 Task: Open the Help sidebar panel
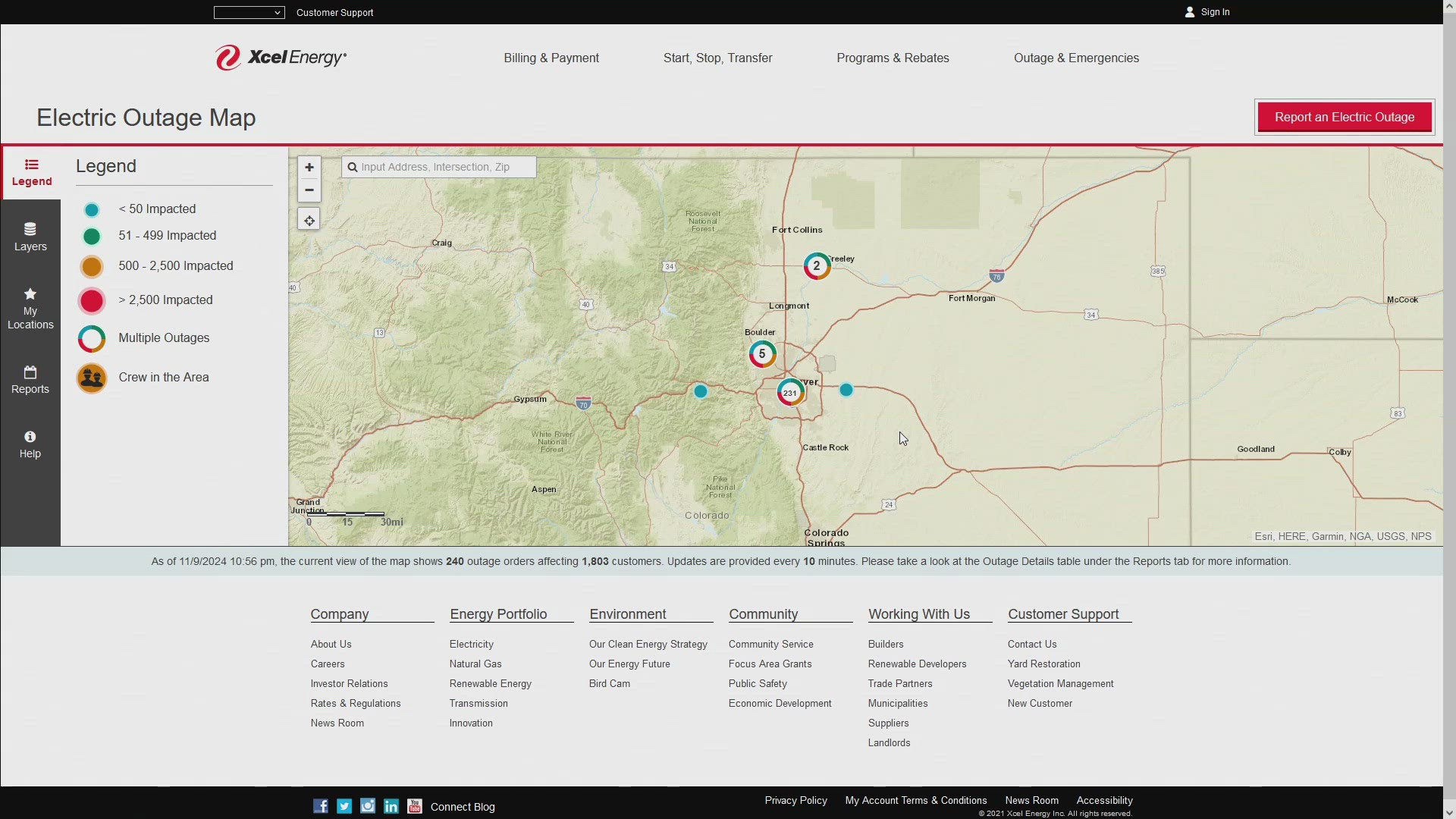30,444
